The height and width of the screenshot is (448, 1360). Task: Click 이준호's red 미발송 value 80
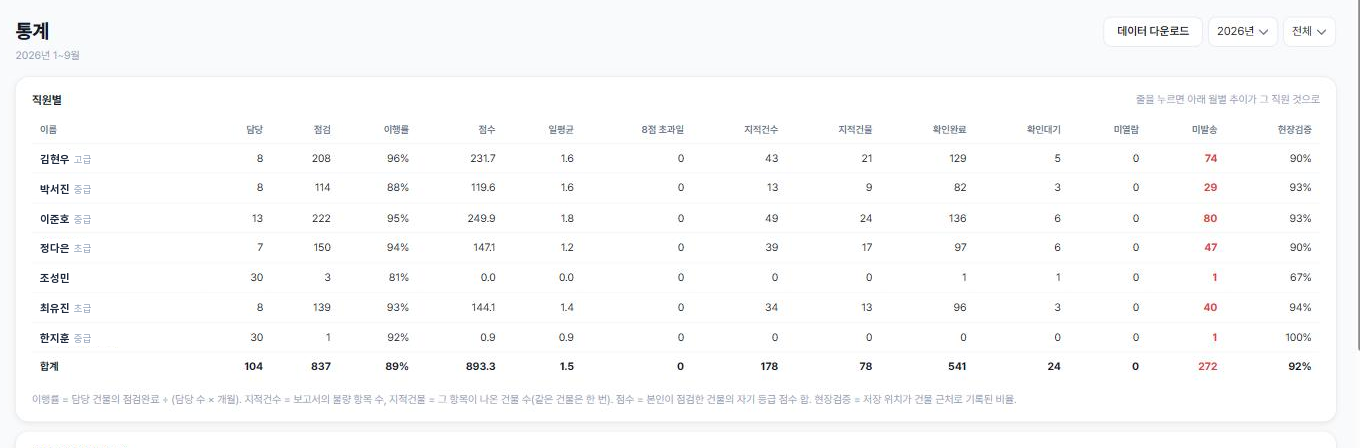[x=1210, y=219]
